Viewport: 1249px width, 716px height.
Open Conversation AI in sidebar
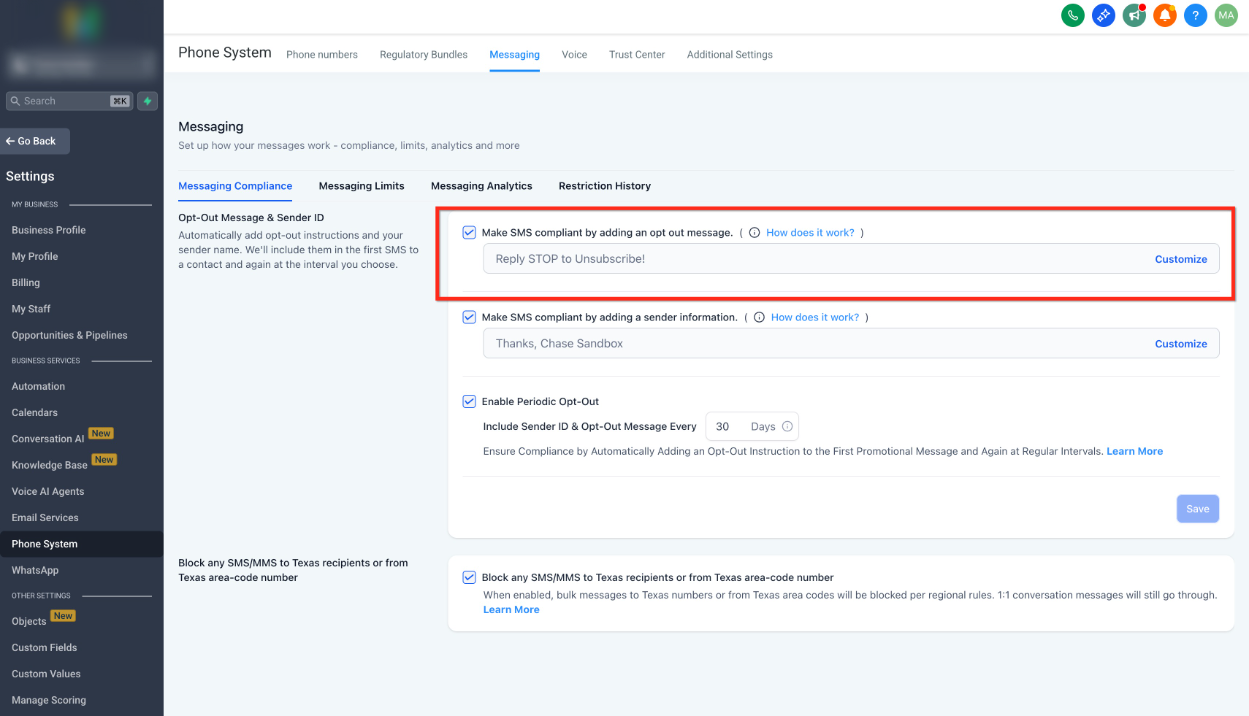click(x=48, y=439)
